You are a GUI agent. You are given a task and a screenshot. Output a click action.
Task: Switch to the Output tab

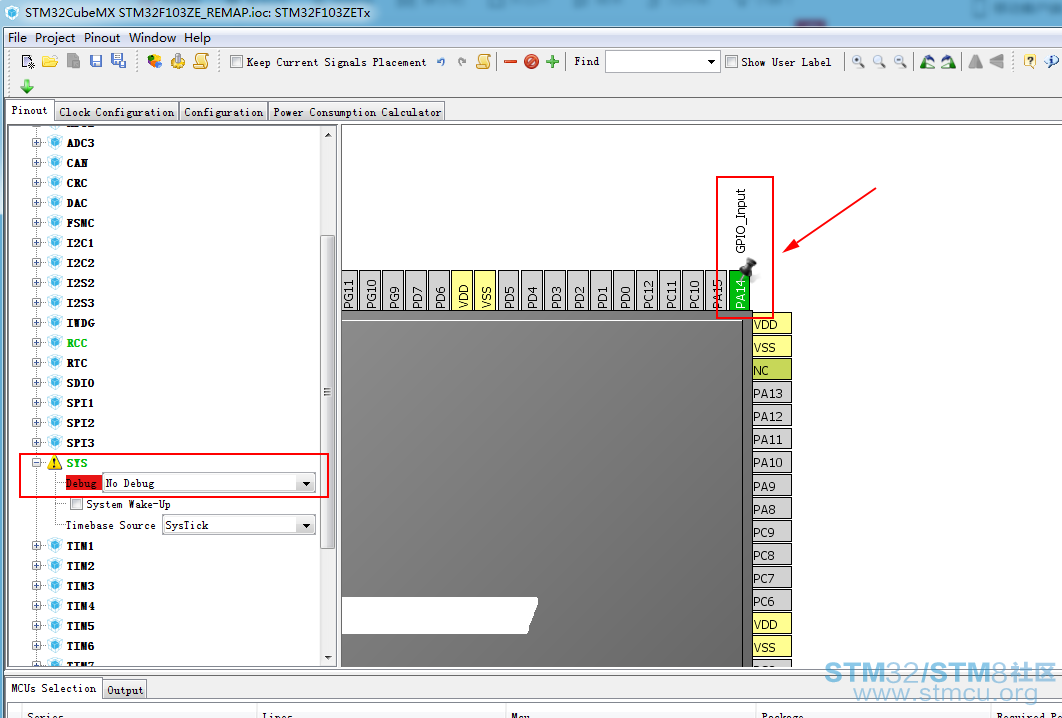(x=125, y=690)
